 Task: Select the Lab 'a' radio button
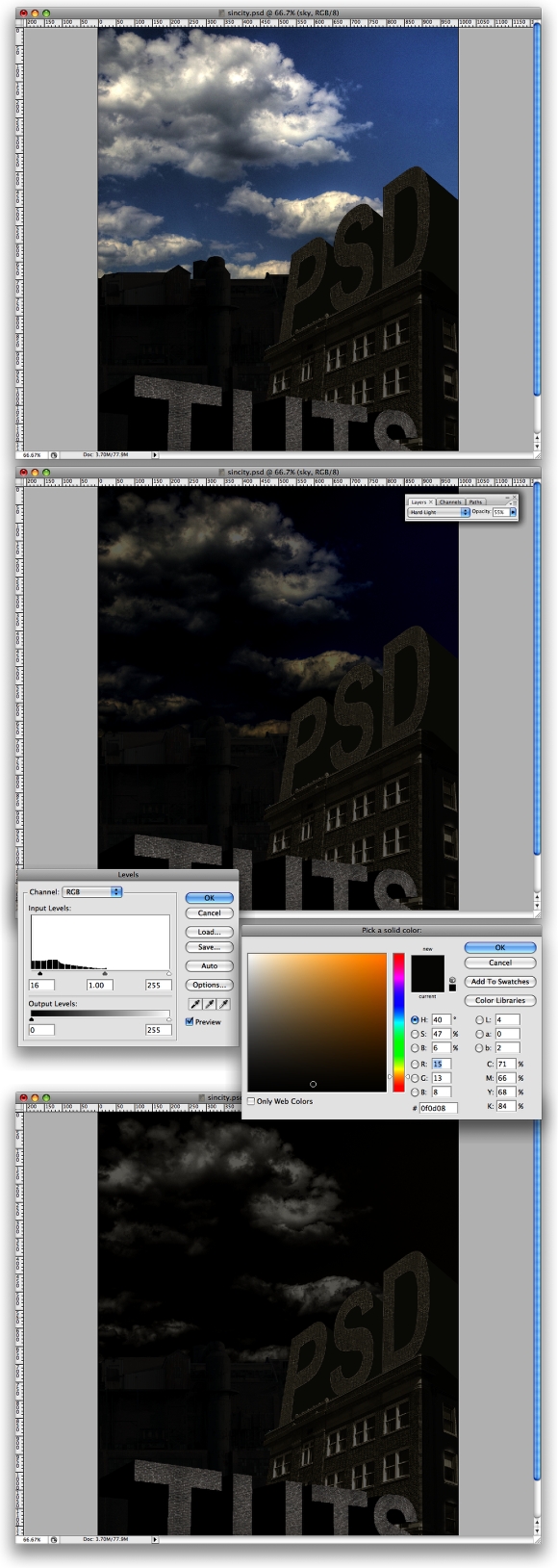click(x=479, y=1034)
